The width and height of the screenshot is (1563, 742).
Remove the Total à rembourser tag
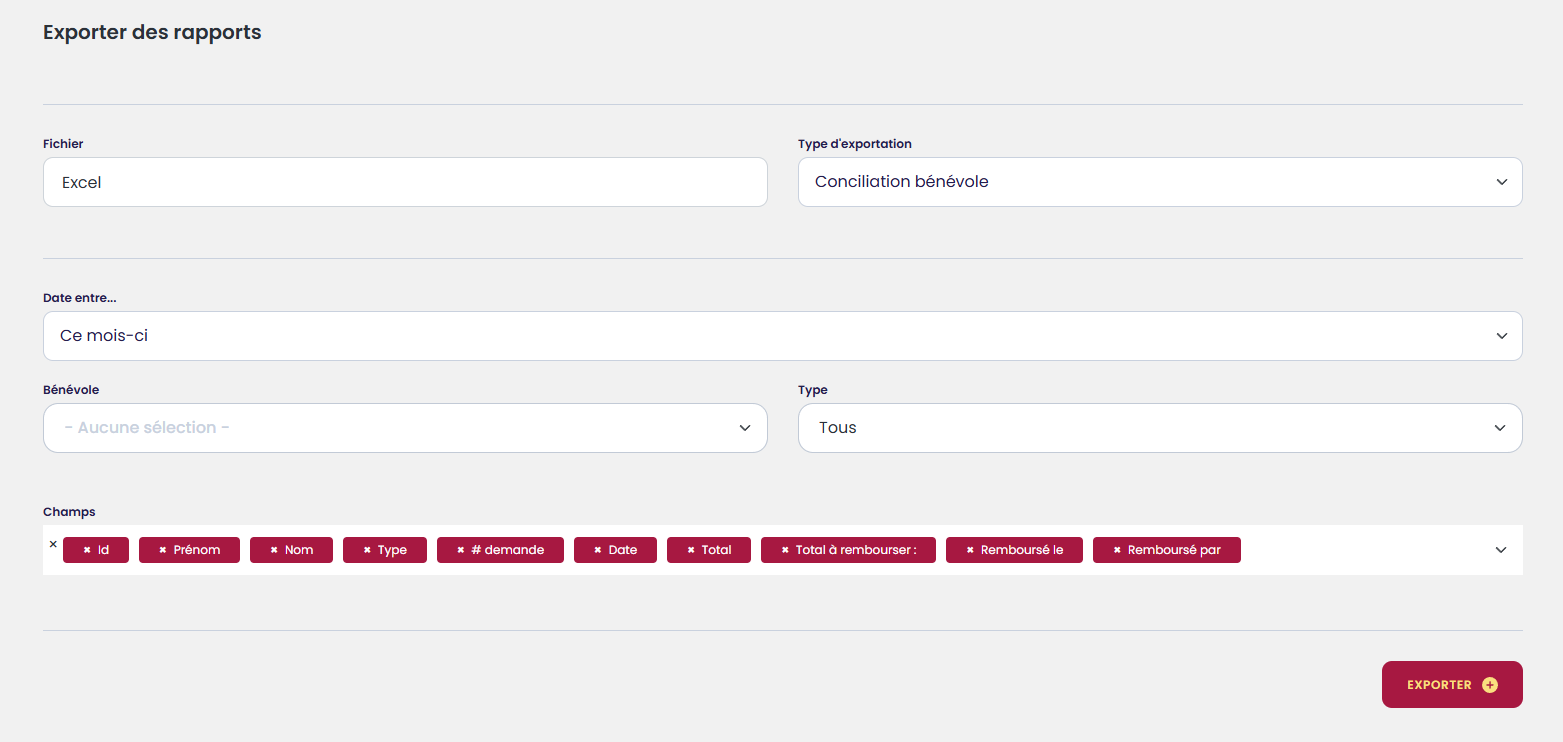point(785,550)
